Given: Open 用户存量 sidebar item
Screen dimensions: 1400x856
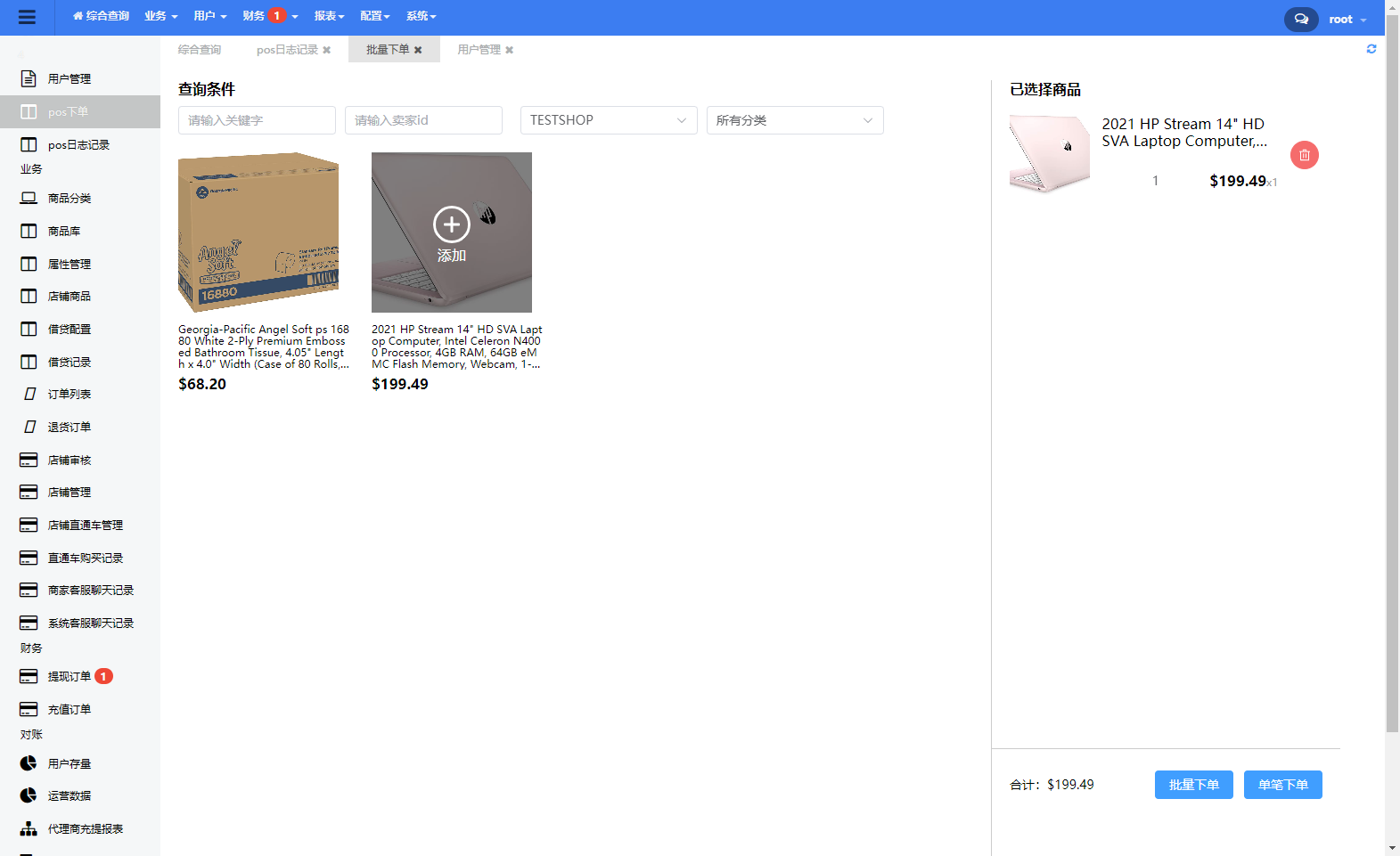Looking at the screenshot, I should coord(80,763).
